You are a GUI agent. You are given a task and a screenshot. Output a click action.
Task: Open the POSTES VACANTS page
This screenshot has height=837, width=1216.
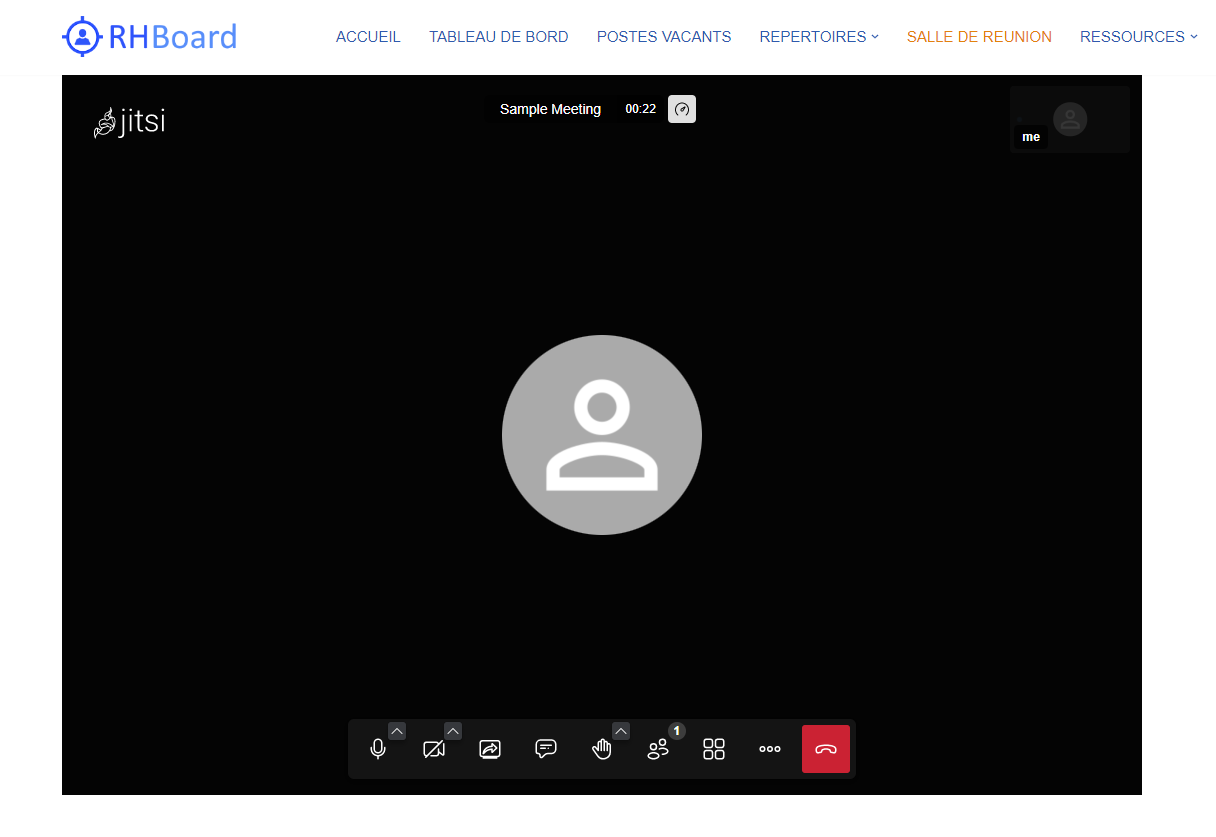(x=664, y=37)
